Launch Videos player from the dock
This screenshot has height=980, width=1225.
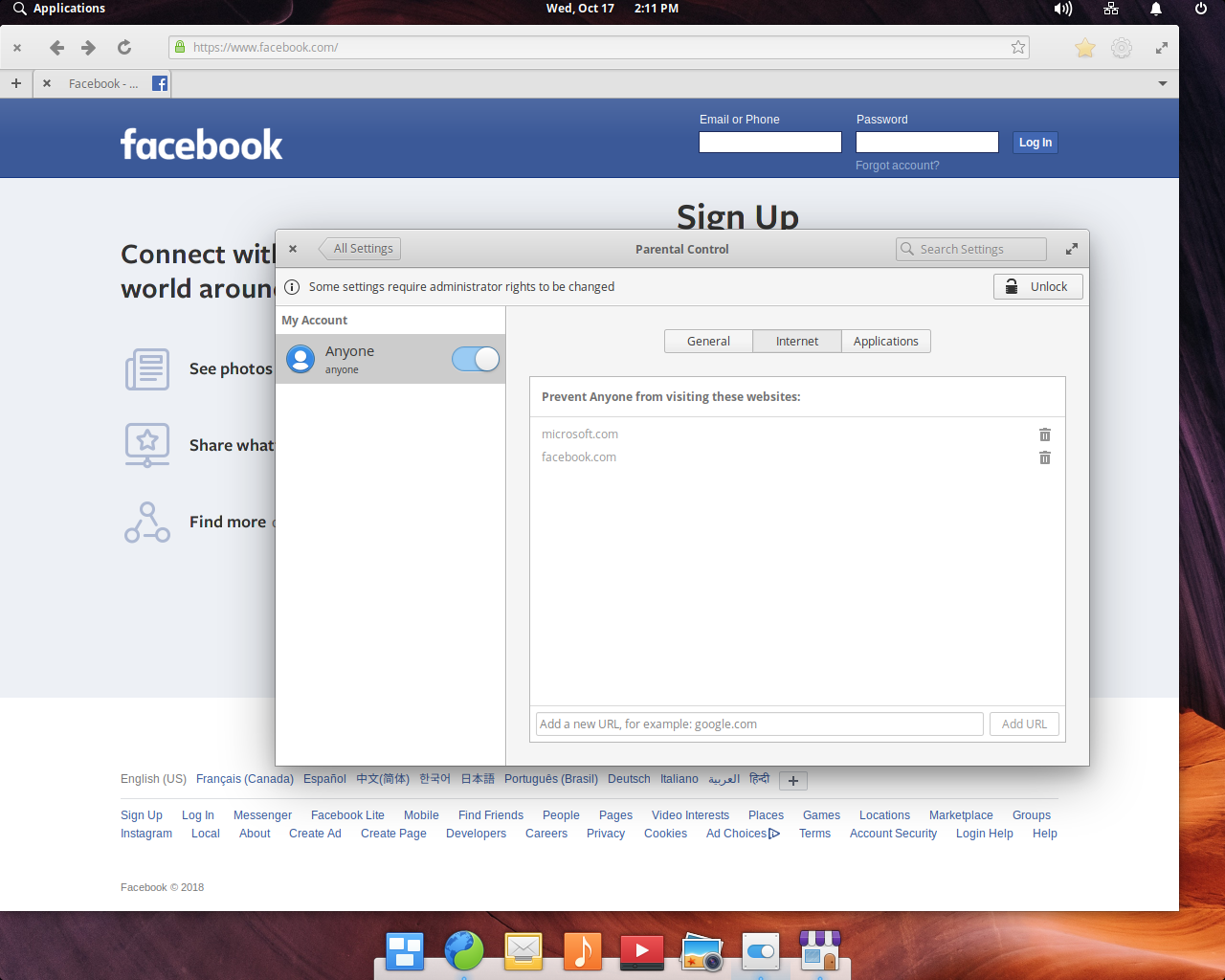point(642,951)
